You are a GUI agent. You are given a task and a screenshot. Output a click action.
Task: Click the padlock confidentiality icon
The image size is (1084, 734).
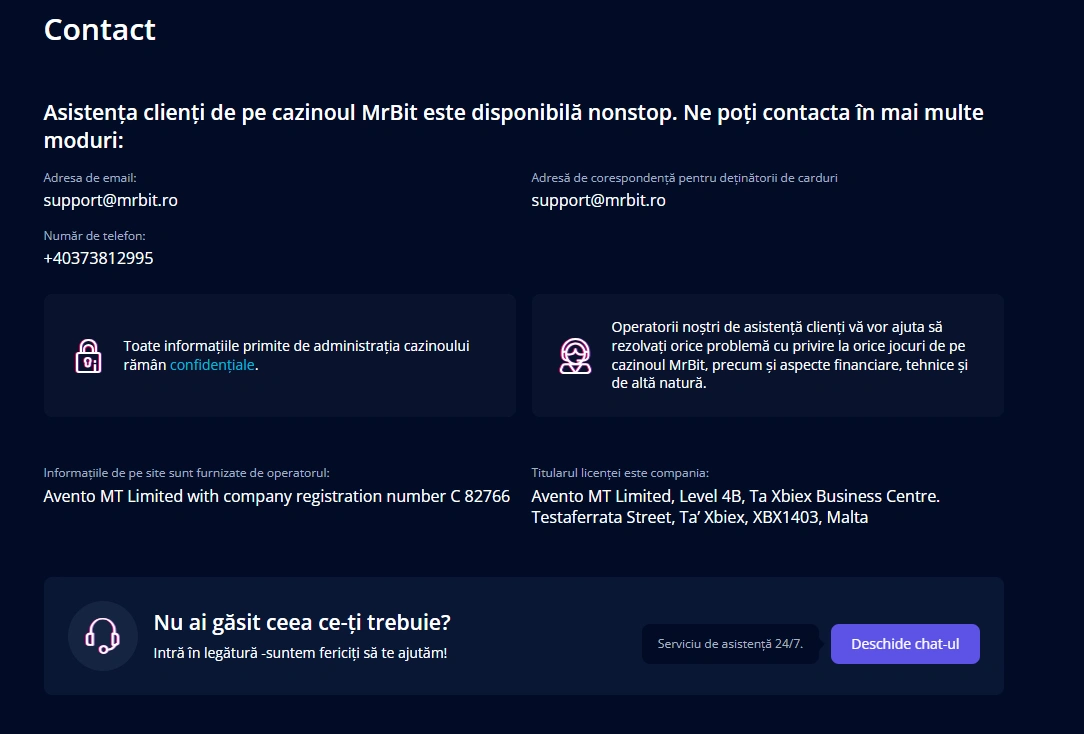point(88,356)
